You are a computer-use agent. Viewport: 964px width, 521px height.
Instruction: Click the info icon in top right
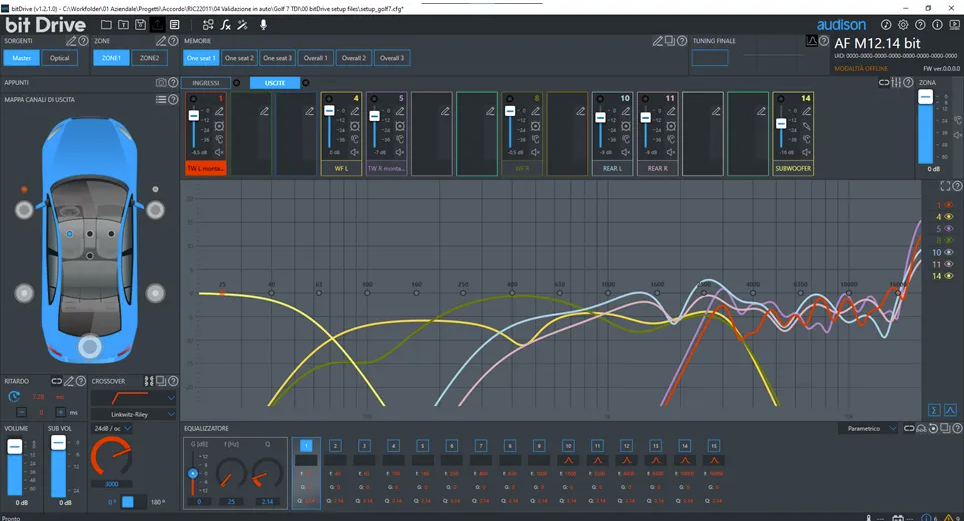[x=938, y=25]
